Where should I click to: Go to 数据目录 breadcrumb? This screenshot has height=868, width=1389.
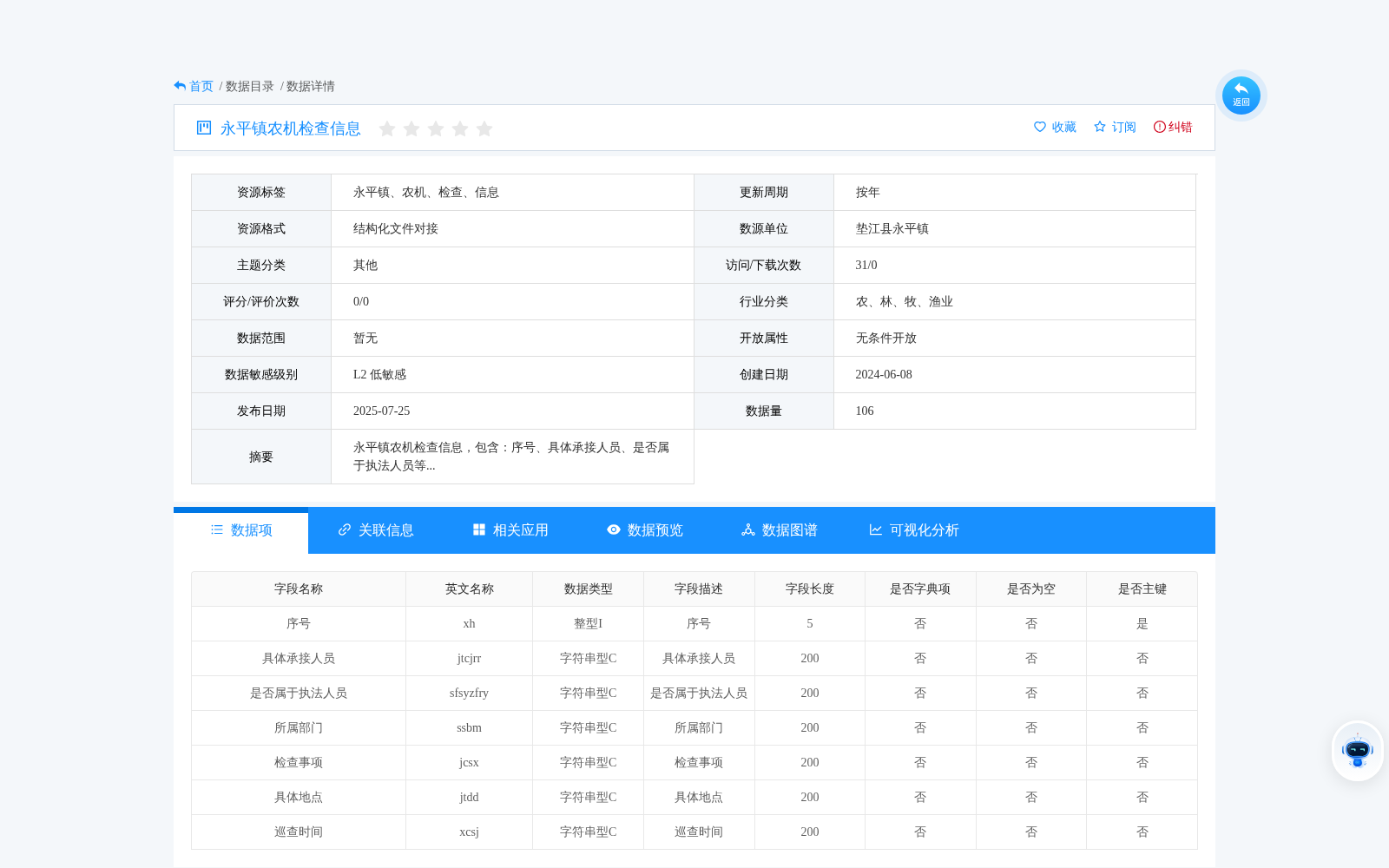[250, 86]
